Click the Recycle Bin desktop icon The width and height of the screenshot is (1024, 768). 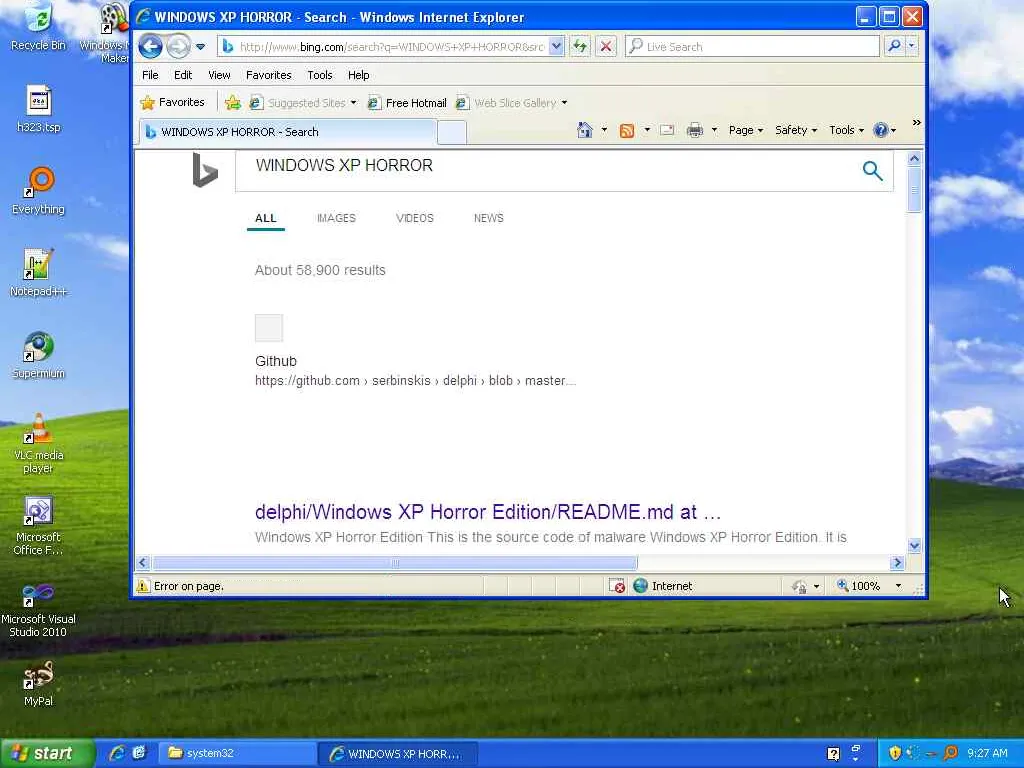[x=39, y=27]
